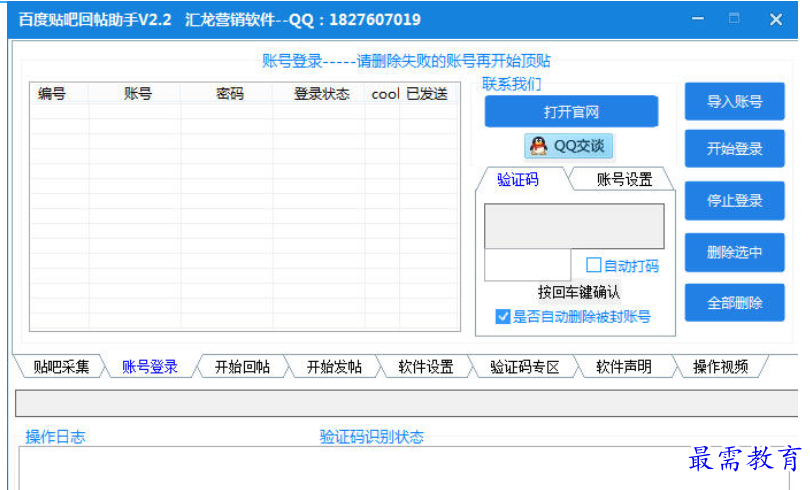
Task: Select the 账号登录 tab
Action: click(150, 367)
